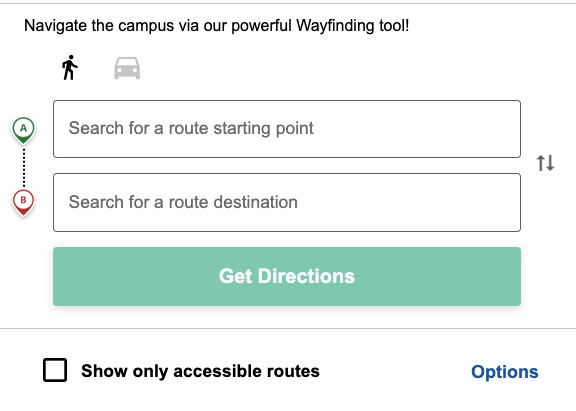Click the green A start marker
The height and width of the screenshot is (411, 576).
click(x=24, y=130)
